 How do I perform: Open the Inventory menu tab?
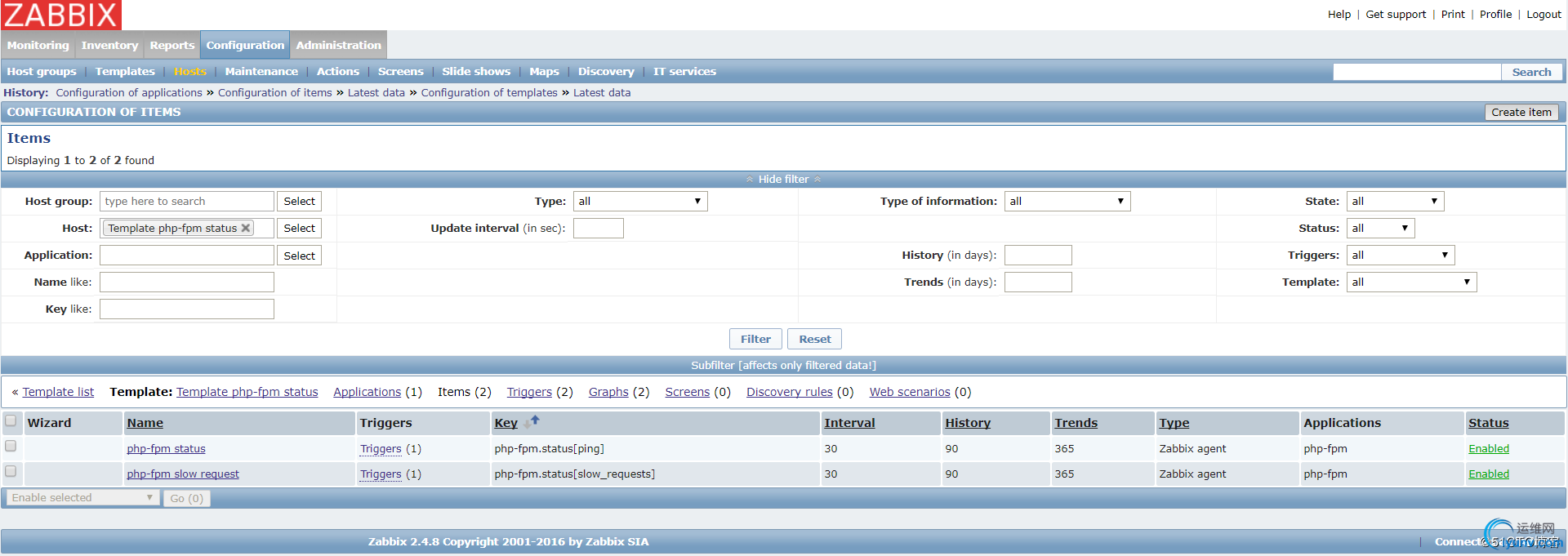pos(109,45)
